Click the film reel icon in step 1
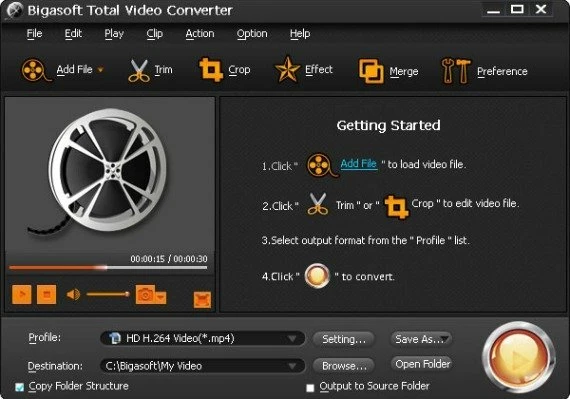Viewport: 570px width, 399px height. 322,165
